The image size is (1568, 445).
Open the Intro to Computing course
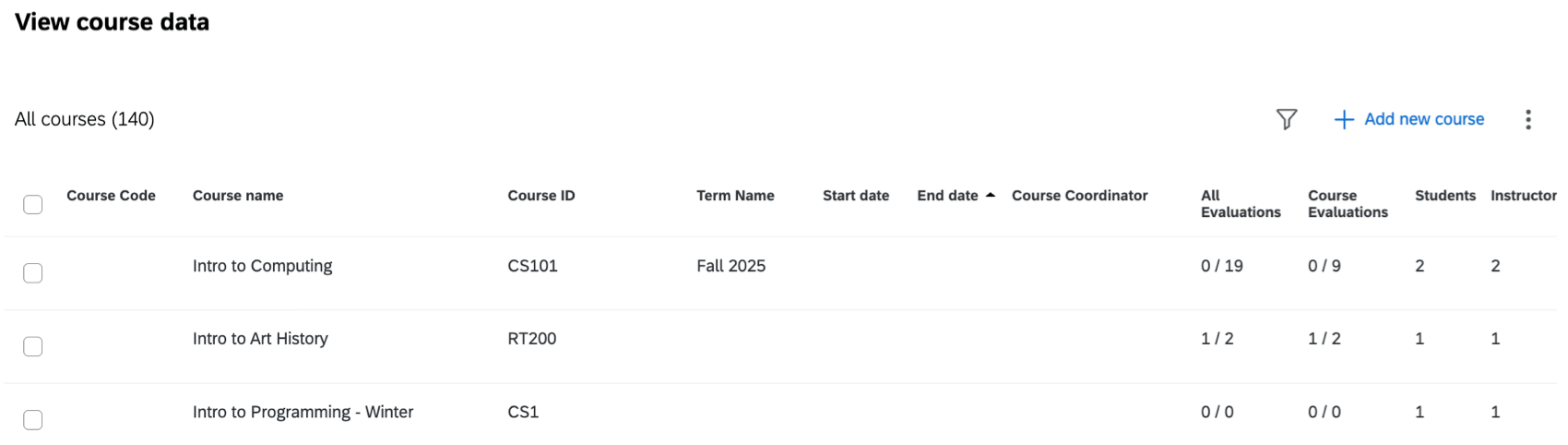[x=262, y=266]
